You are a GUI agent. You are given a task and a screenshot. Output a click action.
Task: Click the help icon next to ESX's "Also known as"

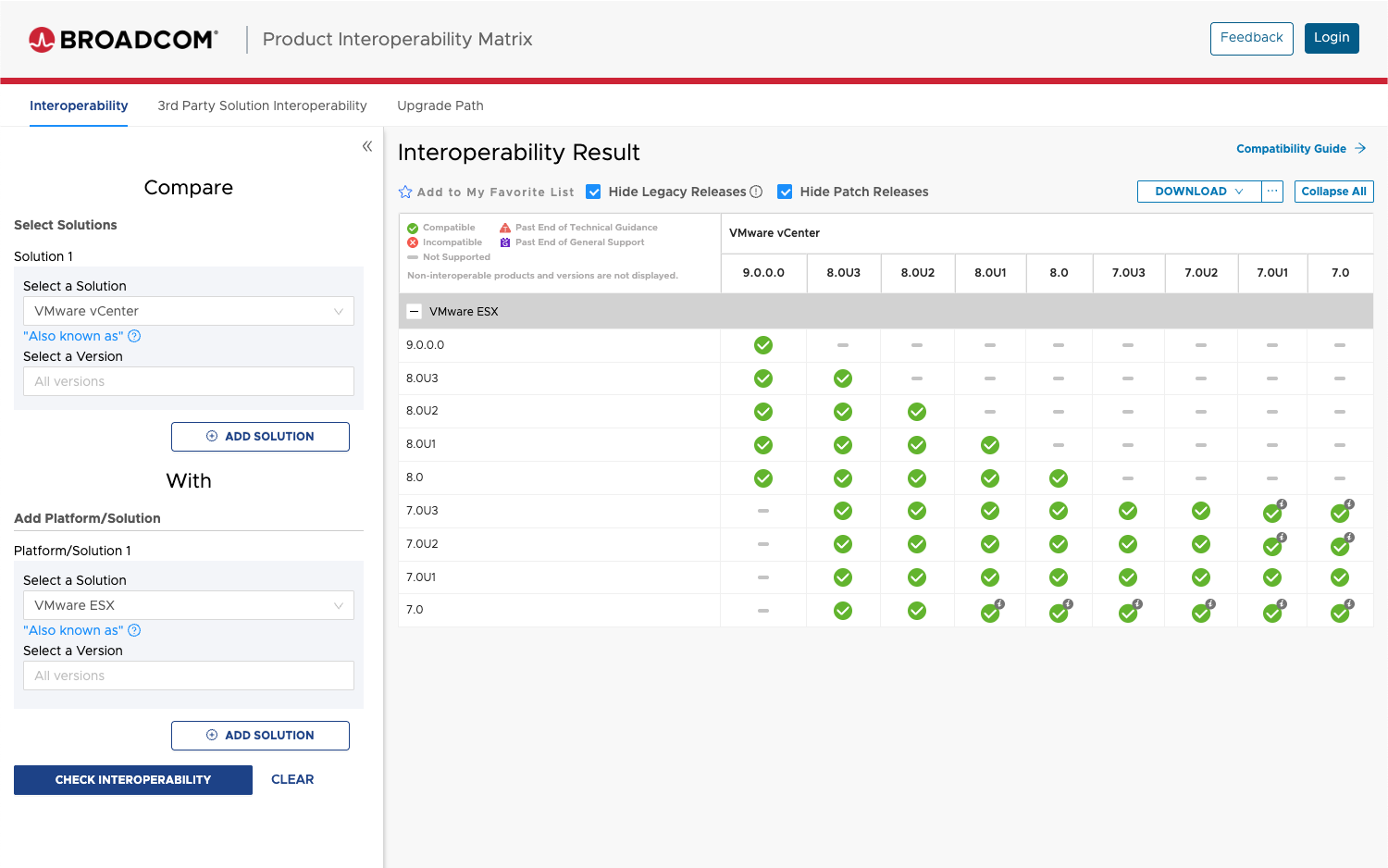tap(134, 630)
